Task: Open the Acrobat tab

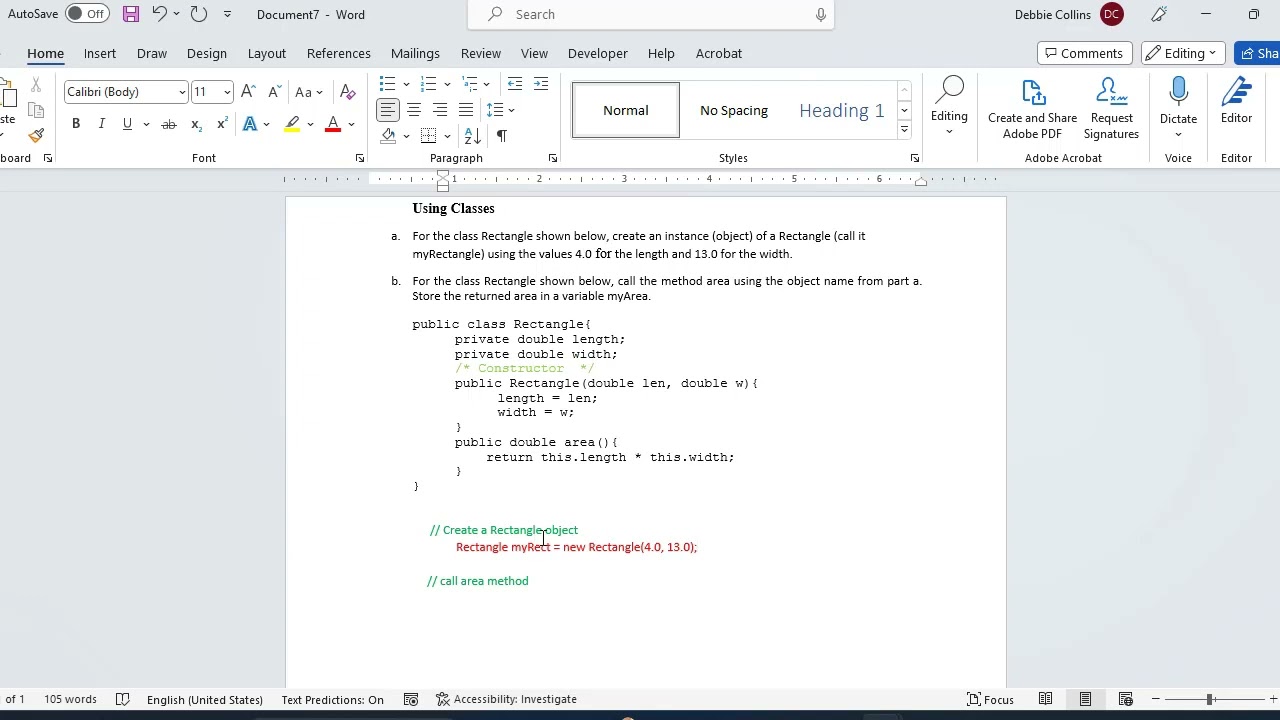Action: (719, 53)
